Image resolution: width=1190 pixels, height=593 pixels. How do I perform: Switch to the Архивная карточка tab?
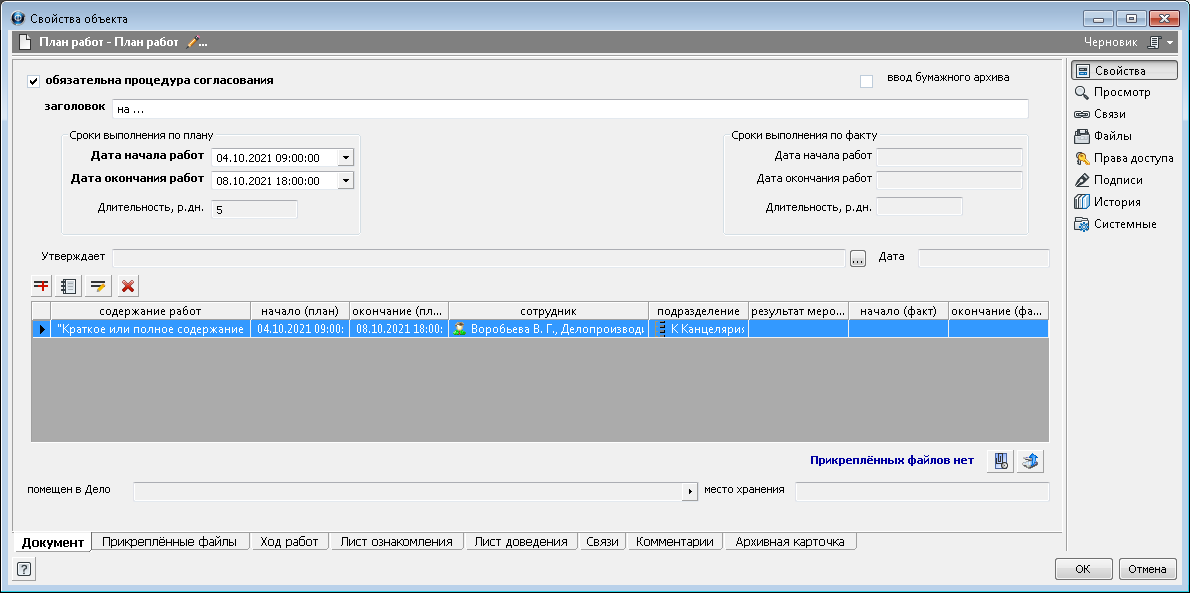[789, 542]
